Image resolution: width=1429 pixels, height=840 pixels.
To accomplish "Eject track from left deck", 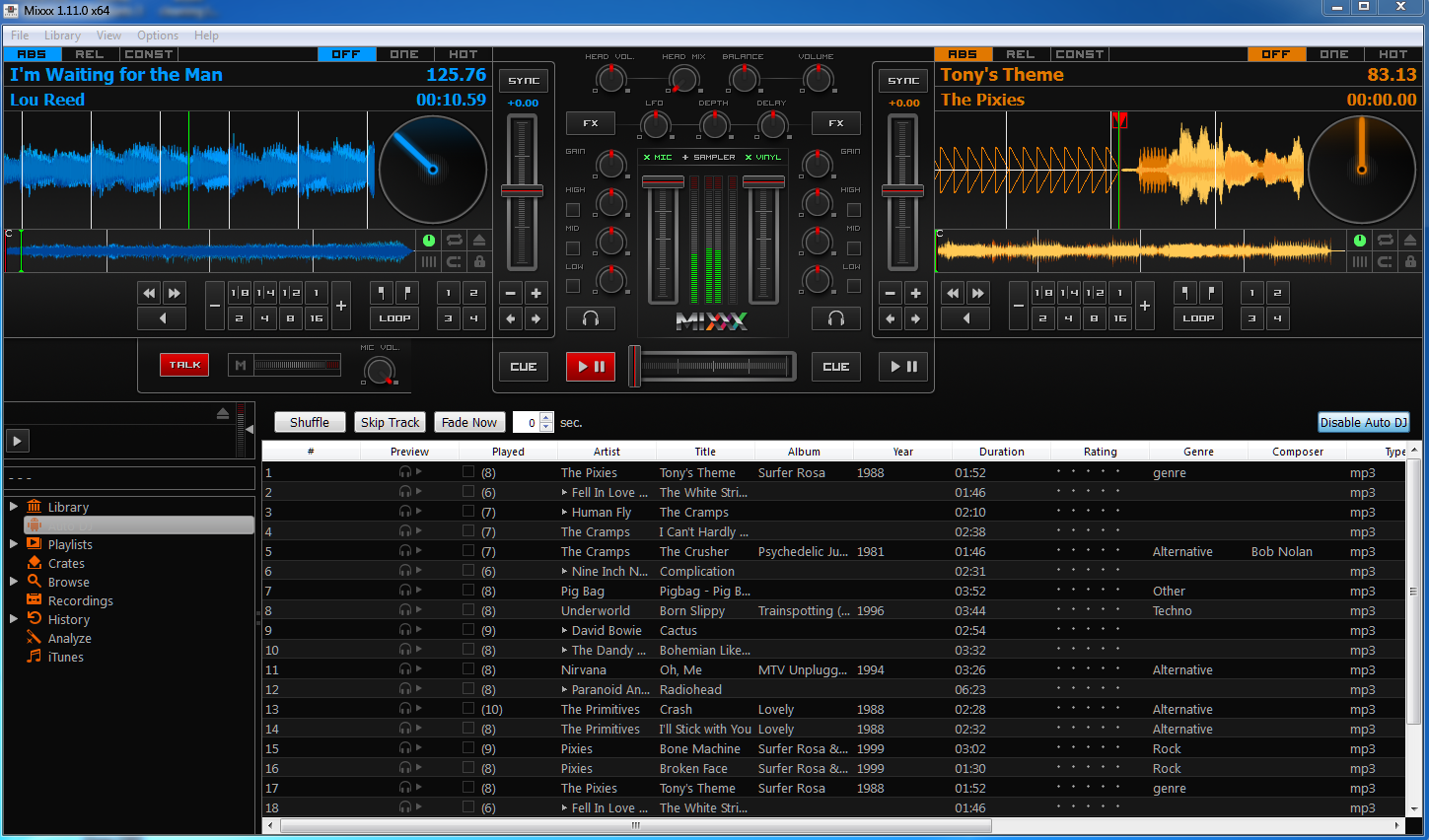I will coord(479,241).
